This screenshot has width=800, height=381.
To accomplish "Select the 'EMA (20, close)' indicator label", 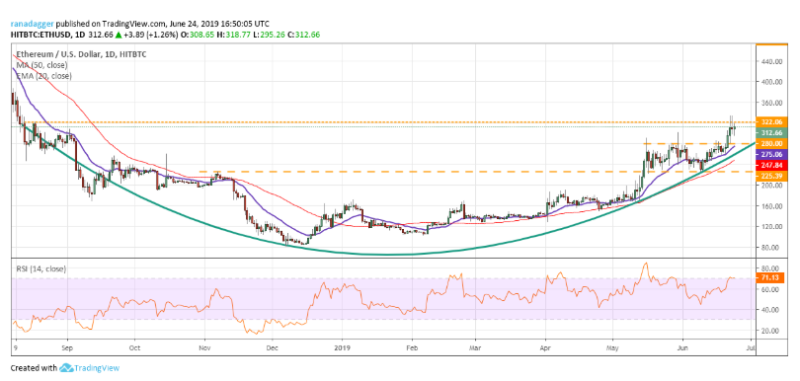I will click(x=44, y=75).
